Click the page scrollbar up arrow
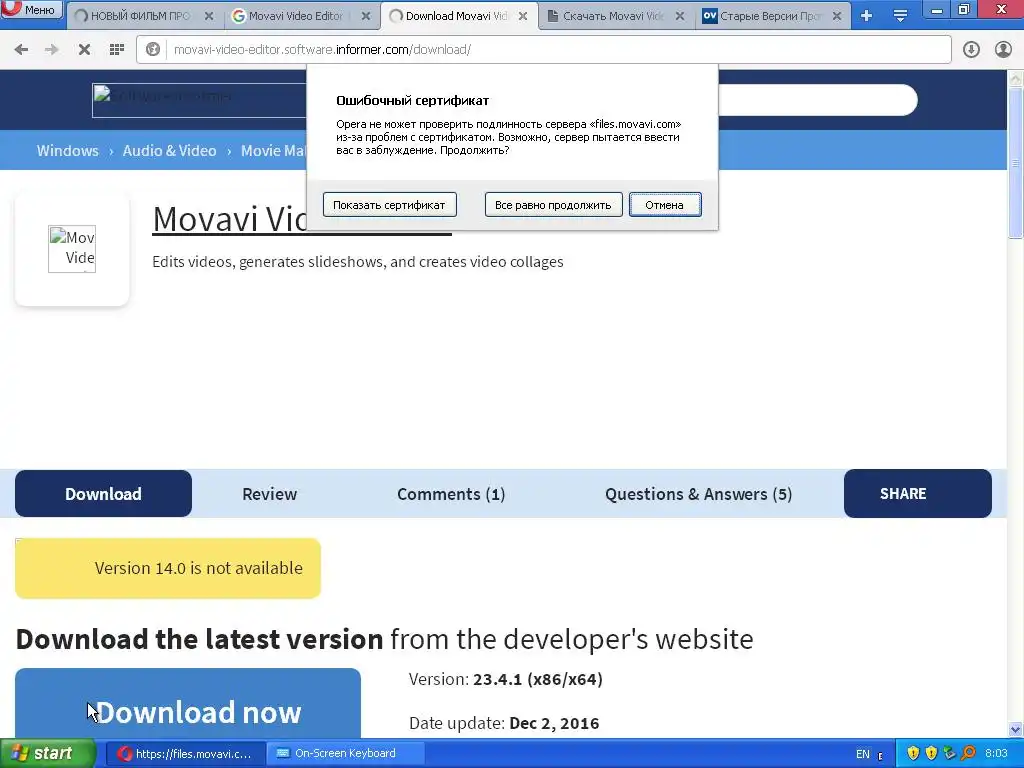The height and width of the screenshot is (768, 1024). (1016, 79)
